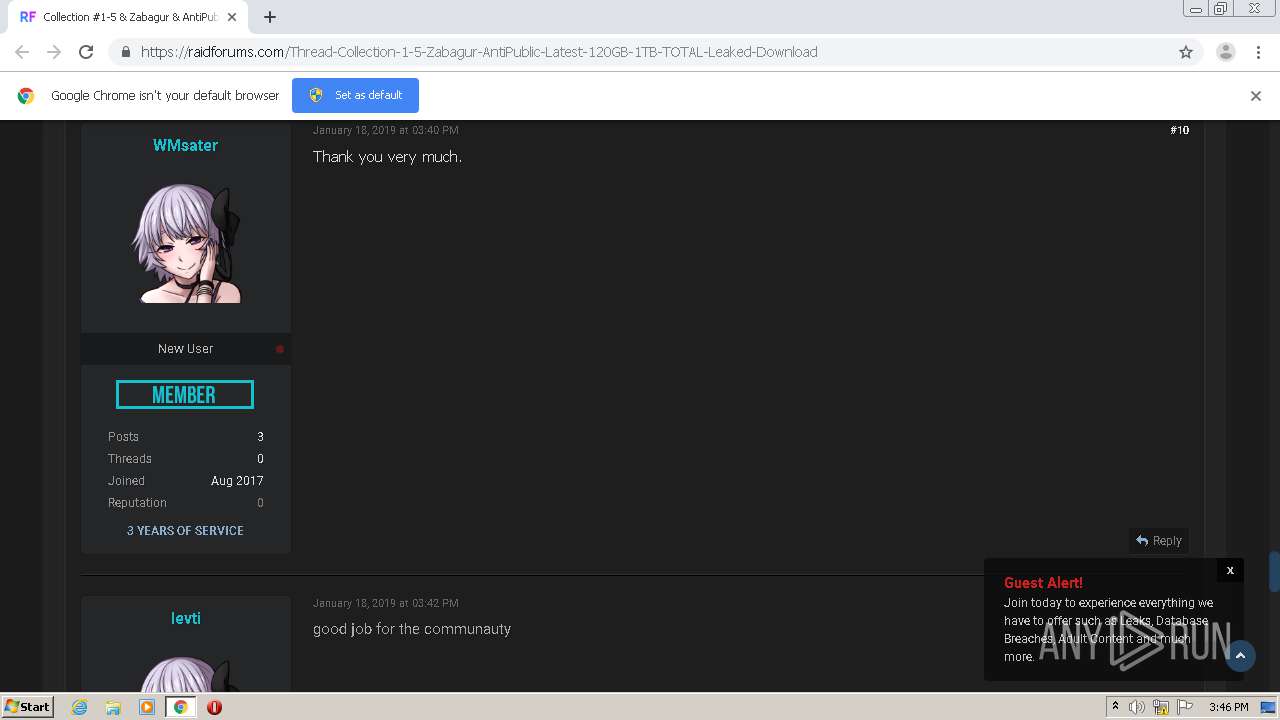Image resolution: width=1280 pixels, height=720 pixels.
Task: Launch Internet Explorer from the taskbar
Action: [x=80, y=707]
